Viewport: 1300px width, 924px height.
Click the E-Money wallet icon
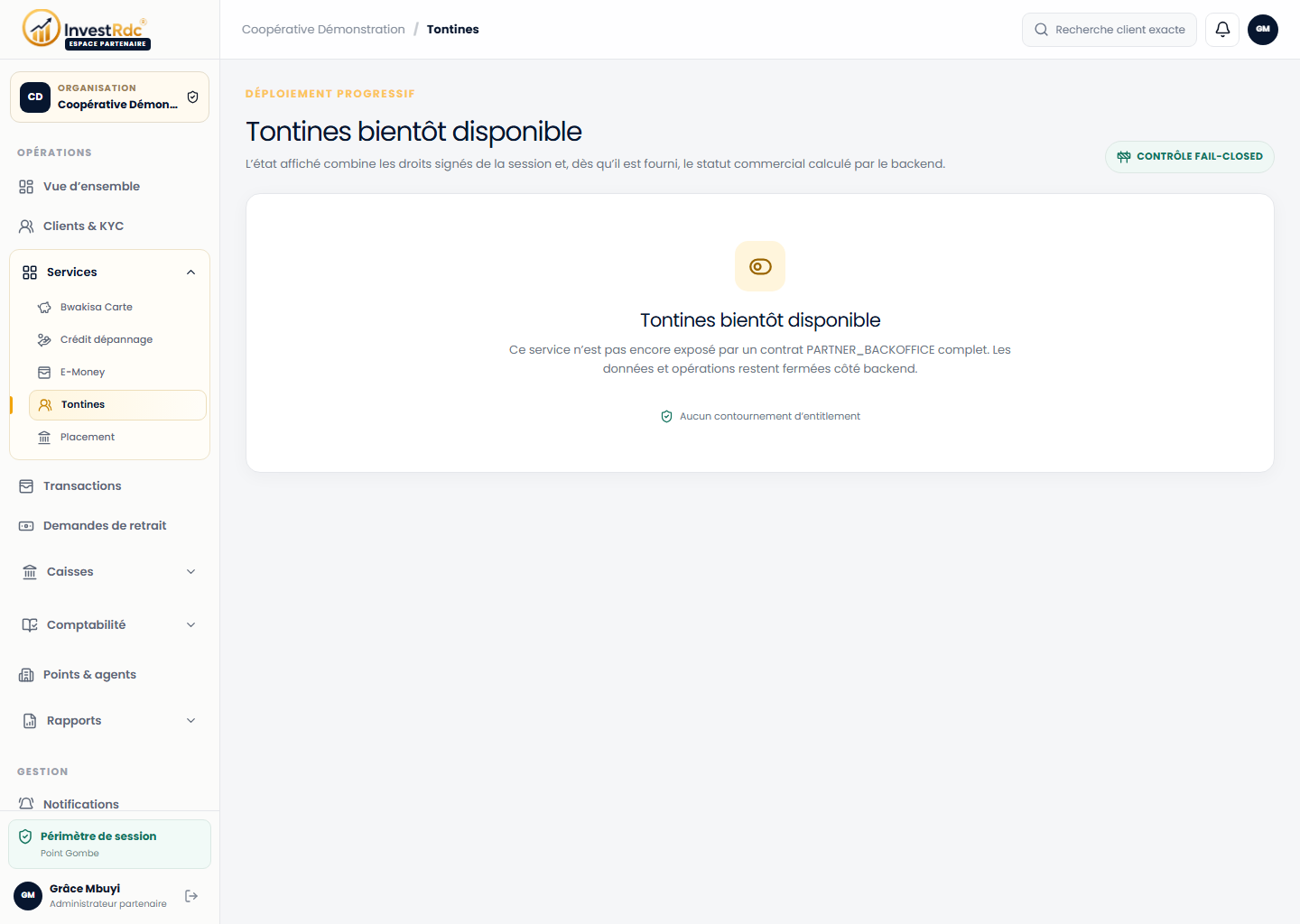44,373
